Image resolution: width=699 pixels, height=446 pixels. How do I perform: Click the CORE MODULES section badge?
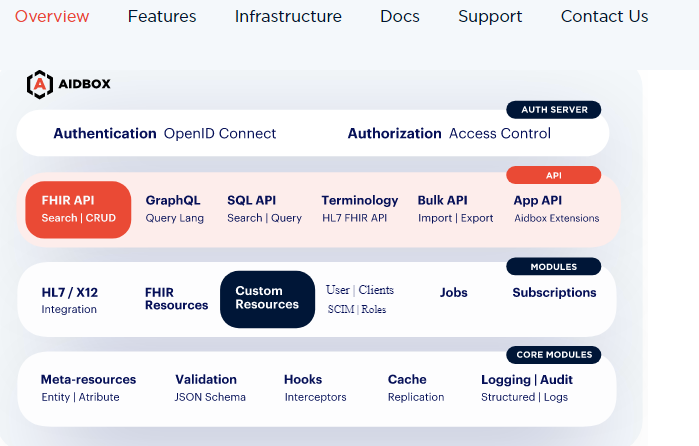coord(553,354)
